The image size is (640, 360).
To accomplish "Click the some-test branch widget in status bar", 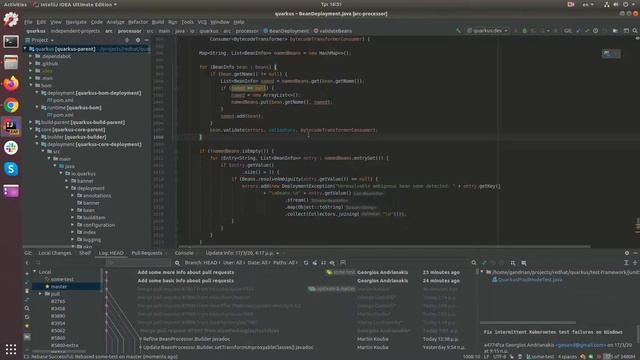I will (x=540, y=357).
